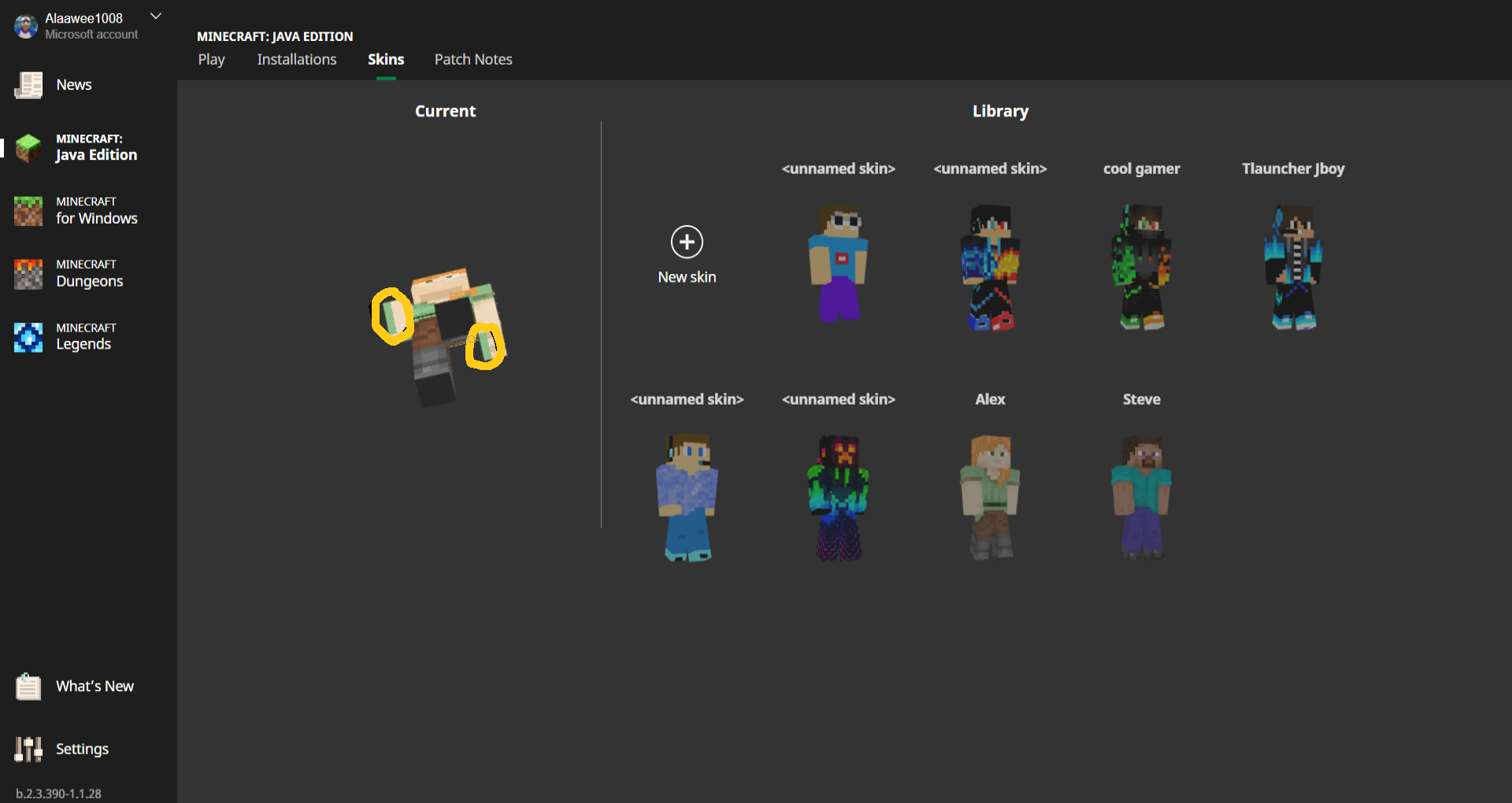Click the Alaawee1008 account avatar
1512x803 pixels.
pos(26,26)
